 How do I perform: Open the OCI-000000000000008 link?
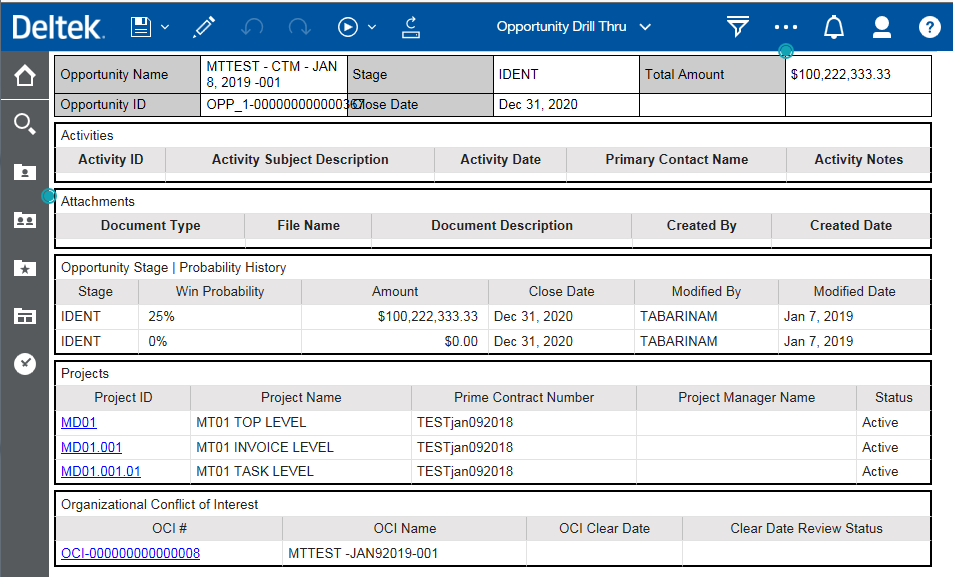pos(131,553)
